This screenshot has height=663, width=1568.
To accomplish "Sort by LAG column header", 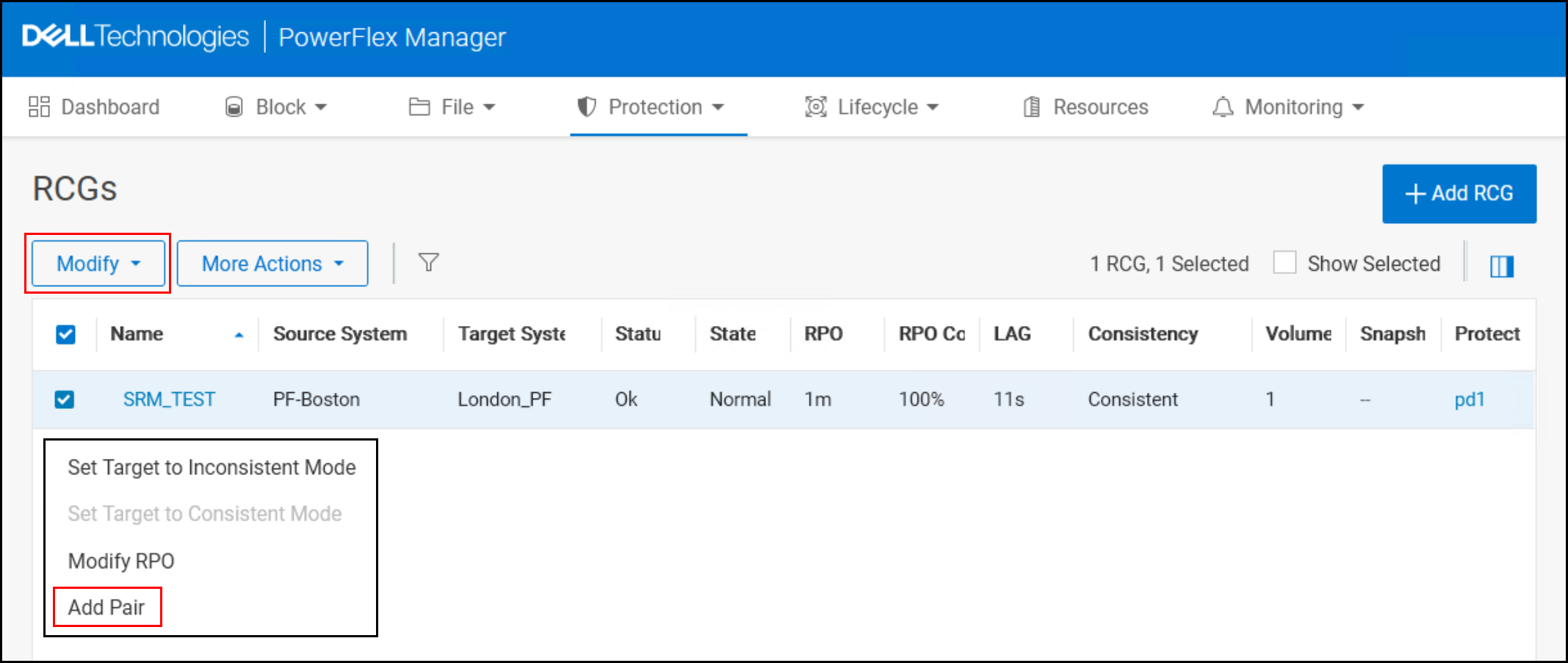I will point(1012,334).
